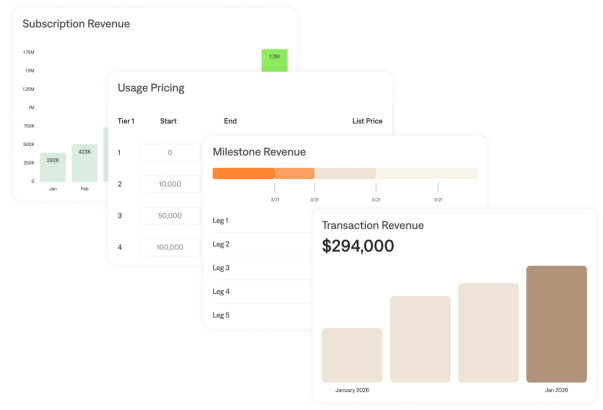
Task: Click the Subscription Revenue card title
Action: tap(76, 23)
